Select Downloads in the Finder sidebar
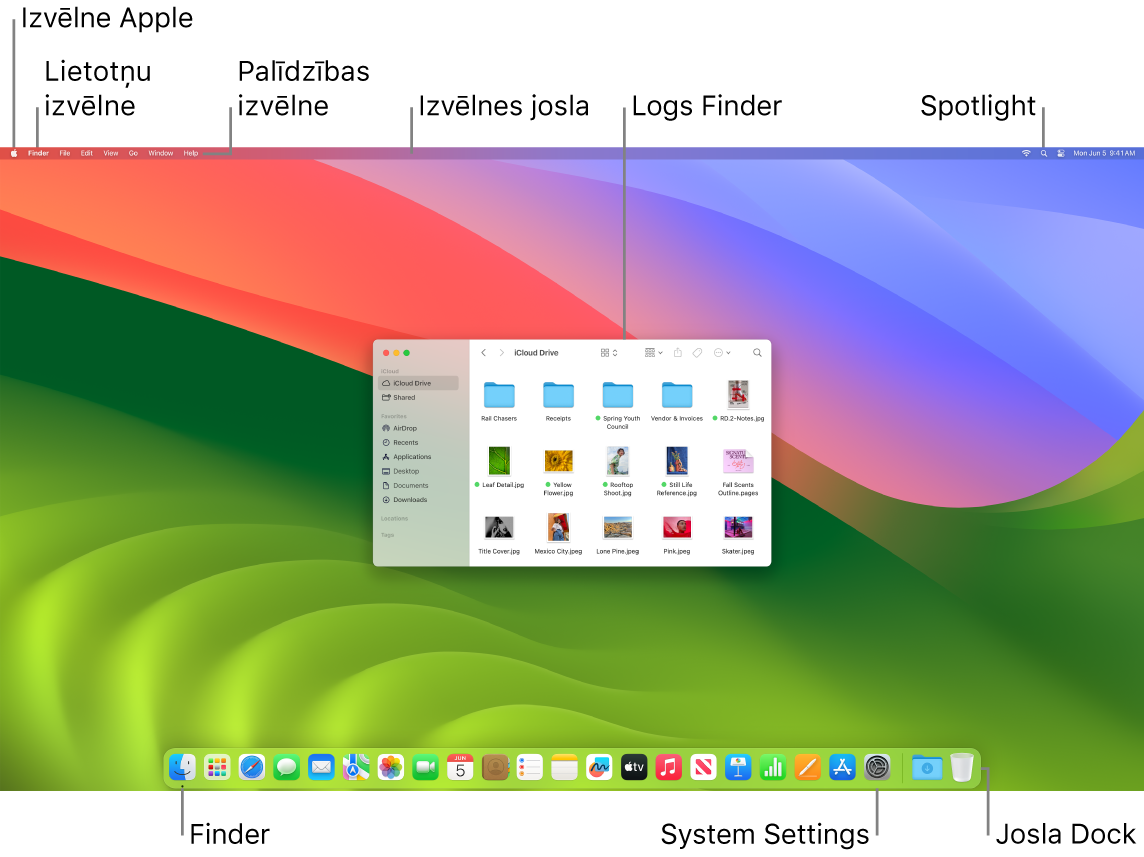 coord(410,500)
